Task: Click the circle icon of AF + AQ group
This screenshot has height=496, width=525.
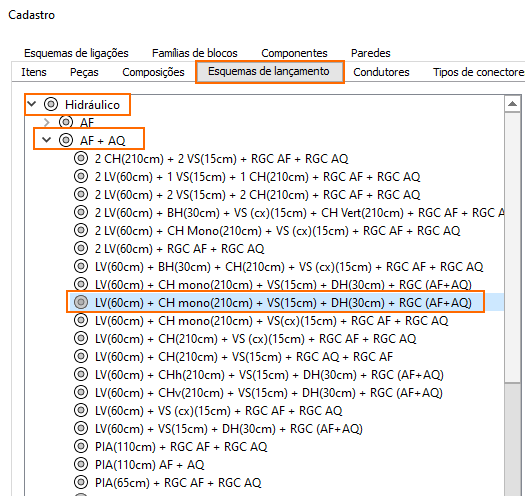Action: coord(66,140)
